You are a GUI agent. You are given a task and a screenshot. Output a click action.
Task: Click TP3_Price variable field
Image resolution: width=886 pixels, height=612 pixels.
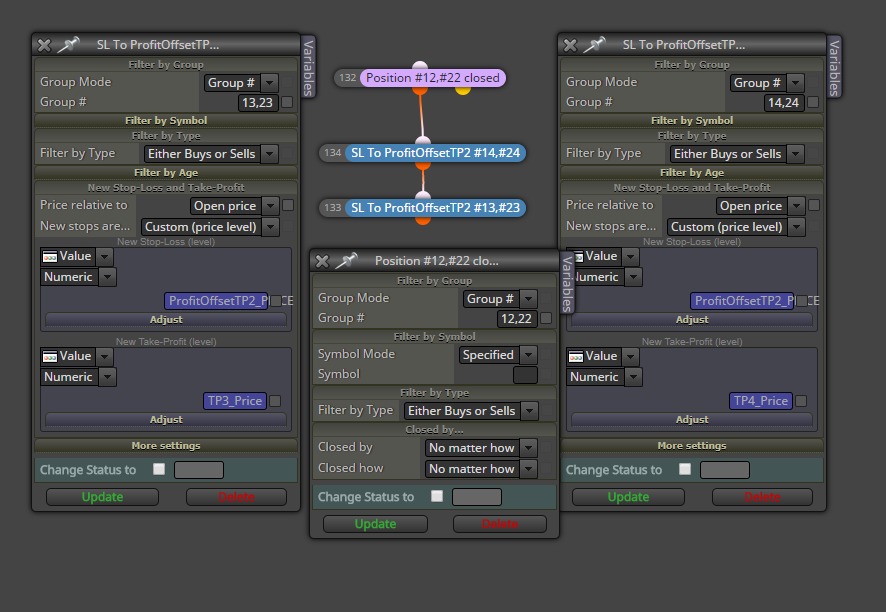tap(234, 401)
